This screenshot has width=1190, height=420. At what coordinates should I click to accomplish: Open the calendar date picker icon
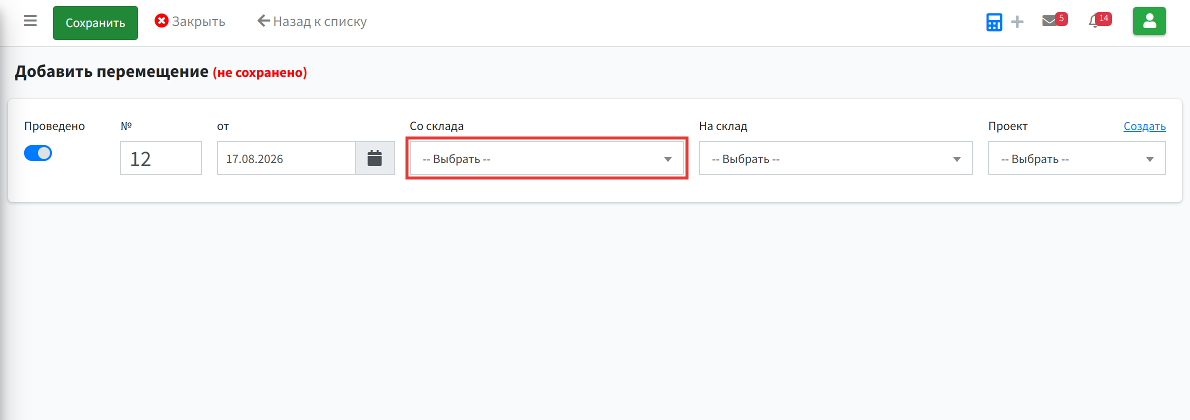375,159
